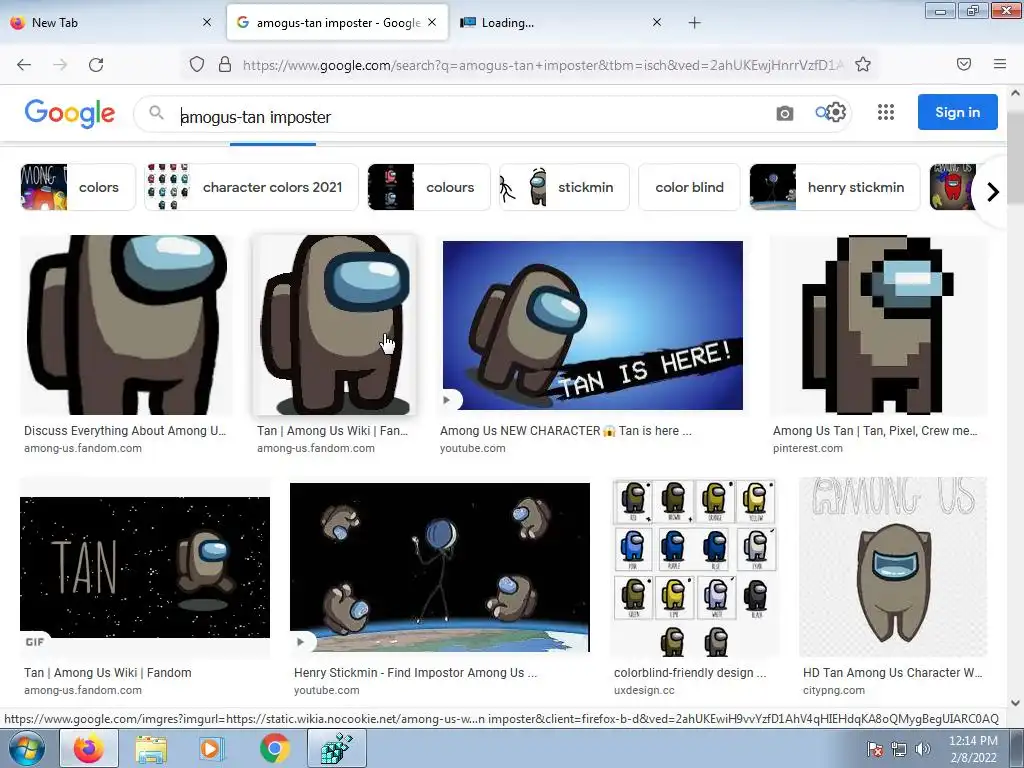Open the Discuss Everything About Among Us image
The image size is (1024, 768).
126,325
